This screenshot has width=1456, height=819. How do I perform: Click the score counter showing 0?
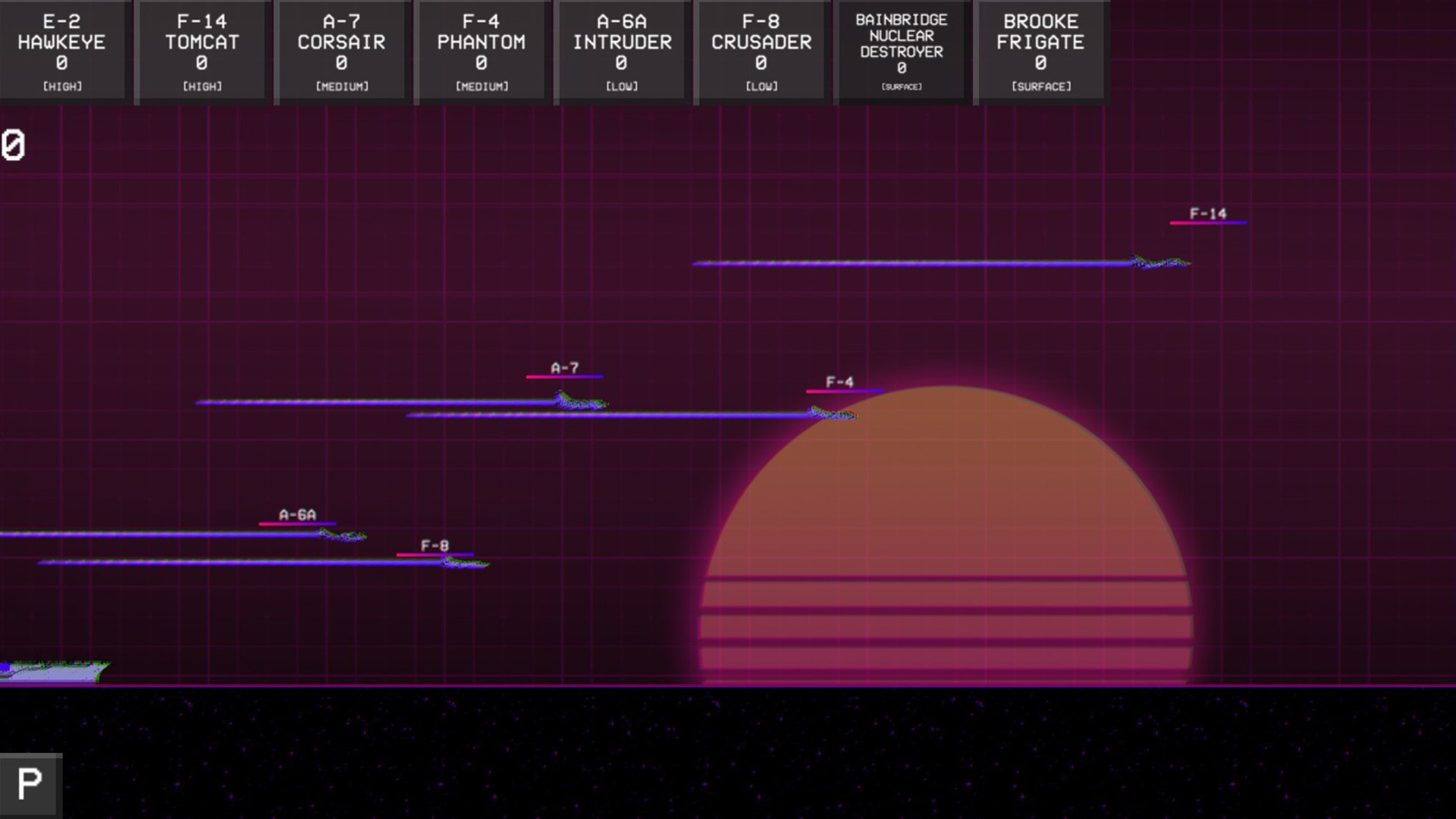point(13,145)
